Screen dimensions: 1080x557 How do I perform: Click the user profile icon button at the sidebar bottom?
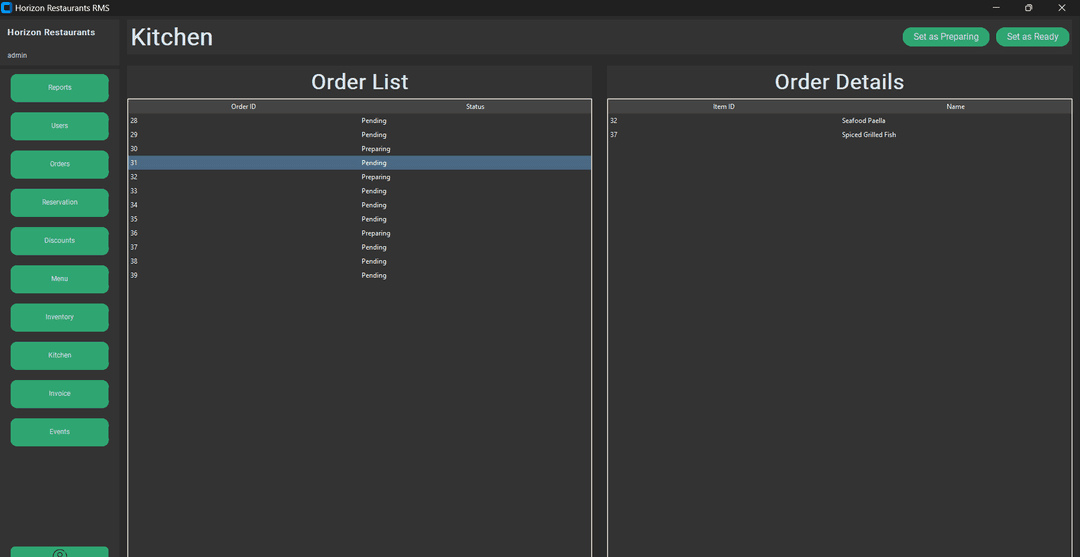[x=59, y=551]
